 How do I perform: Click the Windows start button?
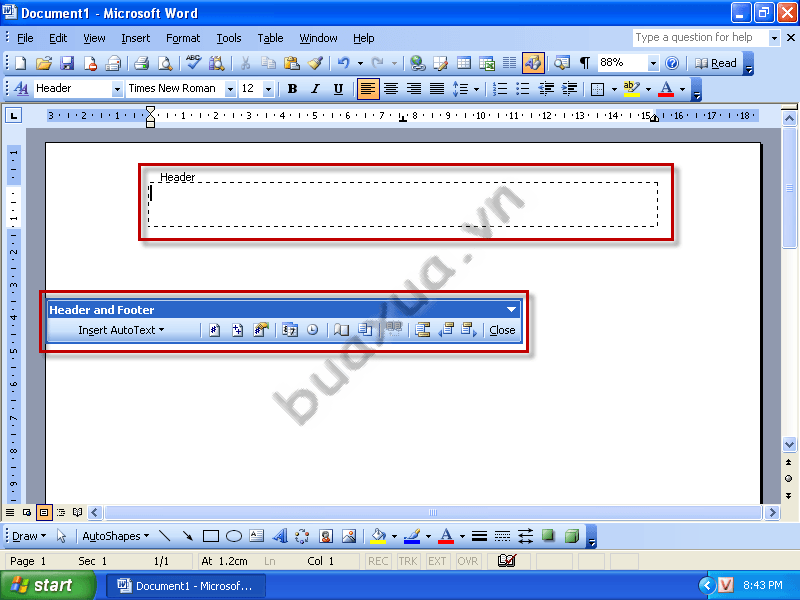tap(47, 585)
